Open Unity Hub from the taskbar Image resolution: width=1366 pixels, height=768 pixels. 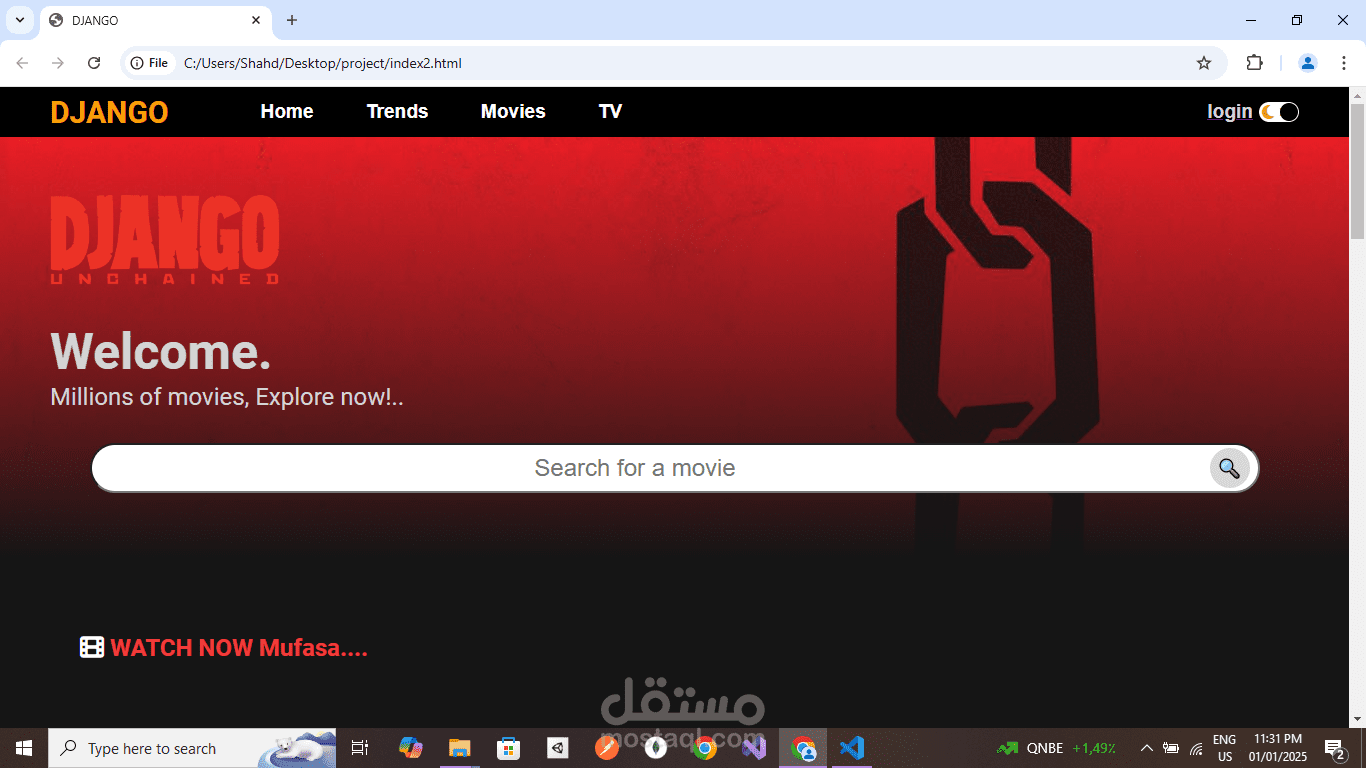point(558,748)
